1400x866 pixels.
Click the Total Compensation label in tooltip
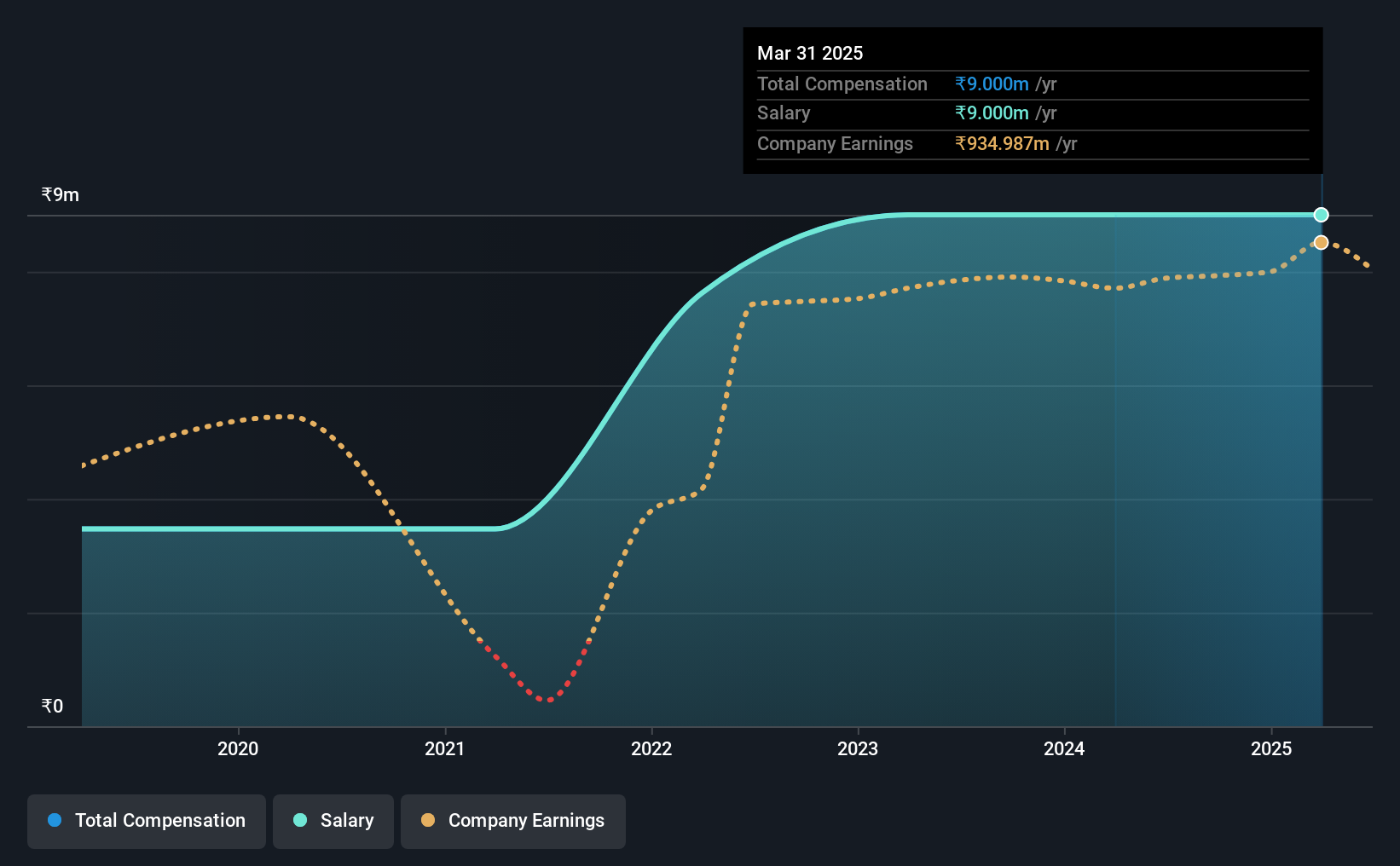click(842, 84)
